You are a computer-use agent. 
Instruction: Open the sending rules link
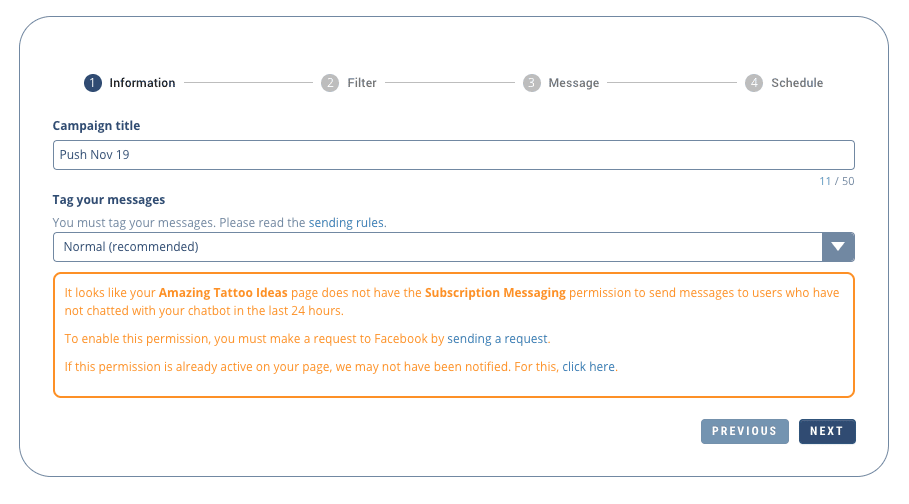346,223
